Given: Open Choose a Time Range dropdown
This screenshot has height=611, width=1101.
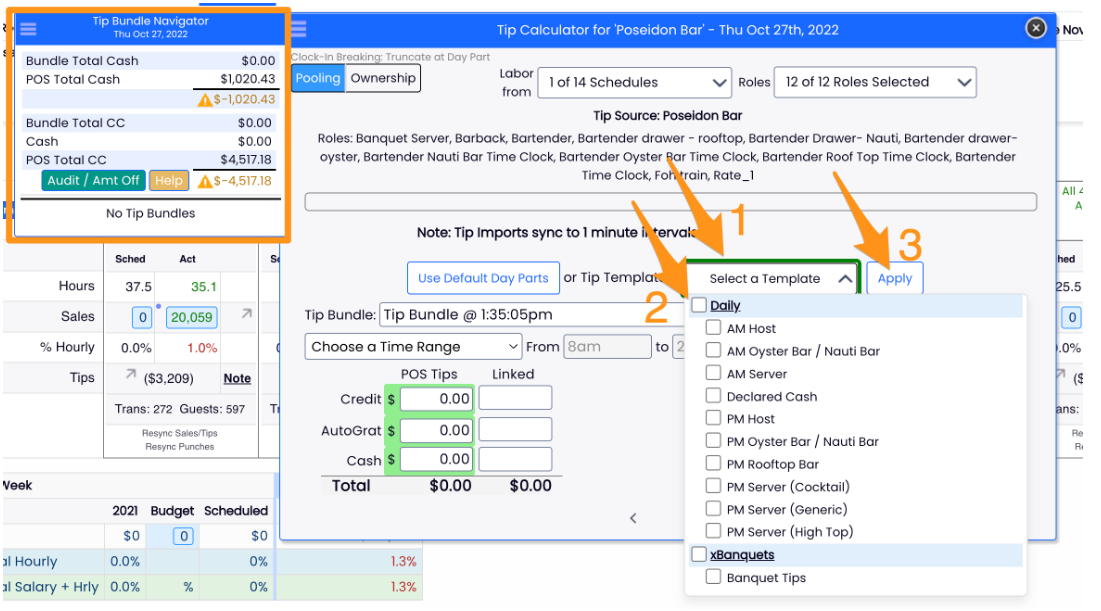Looking at the screenshot, I should pyautogui.click(x=413, y=347).
